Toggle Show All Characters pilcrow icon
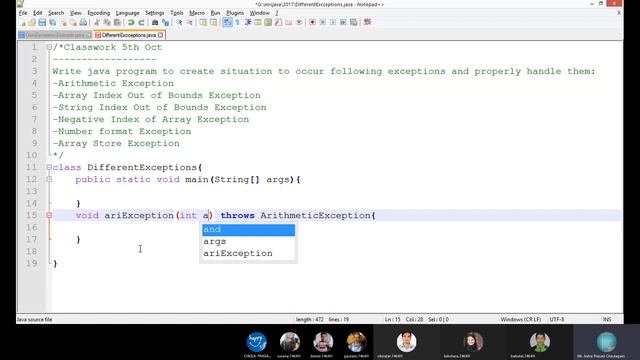This screenshot has height=360, width=640. click(238, 22)
